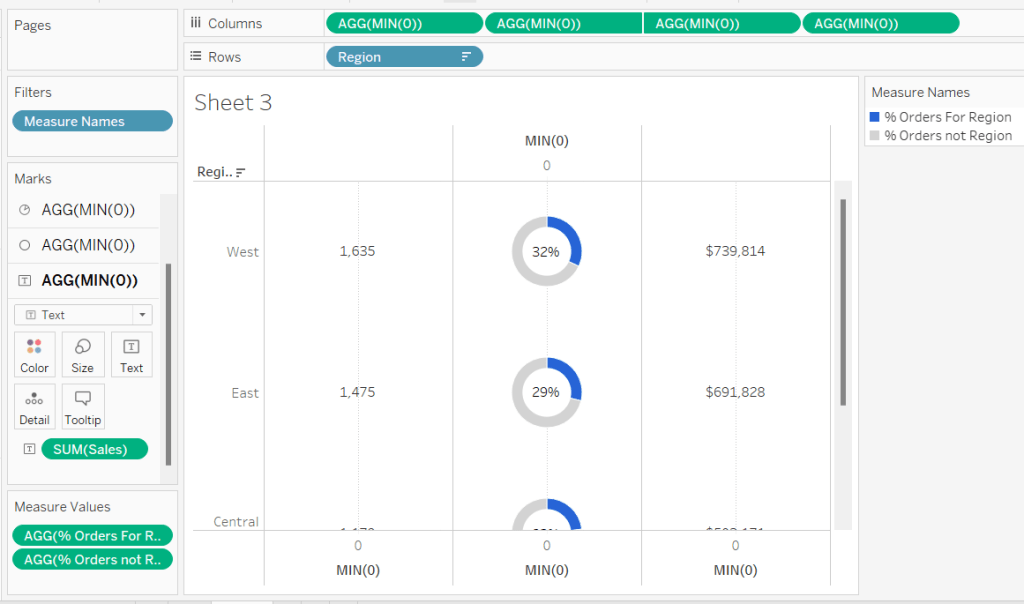Open the Text mark property button

point(131,354)
